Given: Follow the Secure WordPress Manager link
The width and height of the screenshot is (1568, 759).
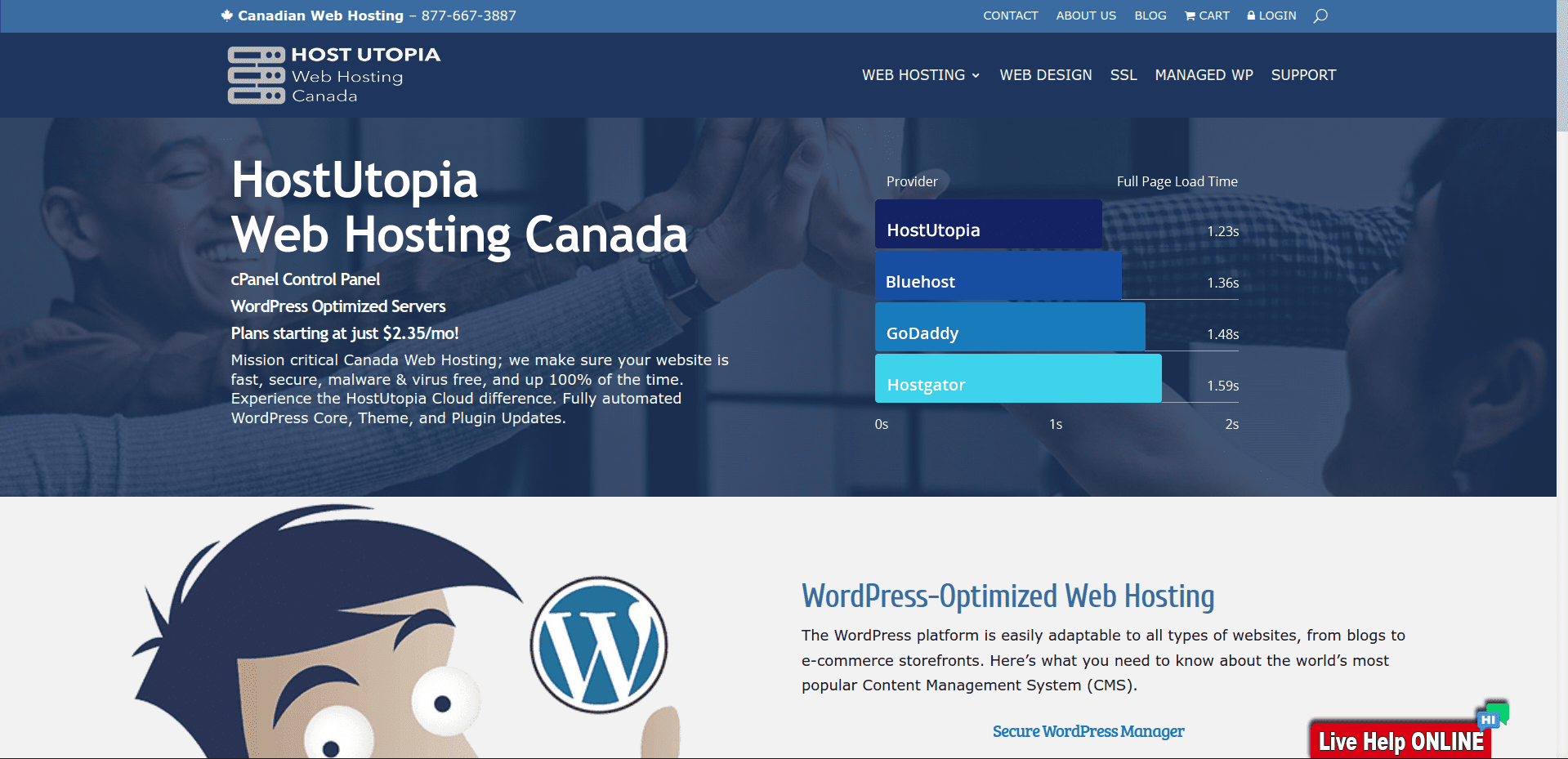Looking at the screenshot, I should click(x=1088, y=731).
